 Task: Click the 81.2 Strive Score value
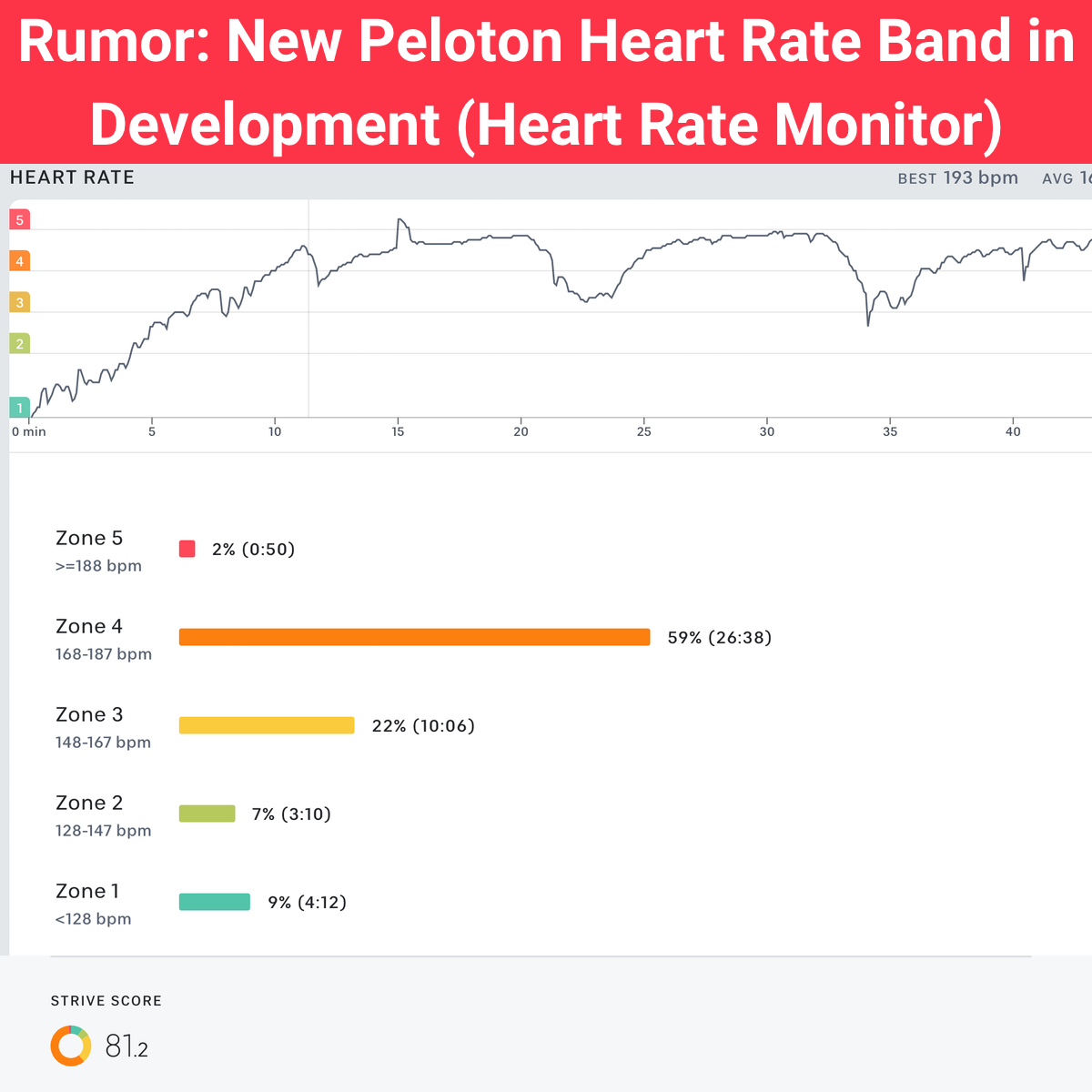[x=126, y=1046]
